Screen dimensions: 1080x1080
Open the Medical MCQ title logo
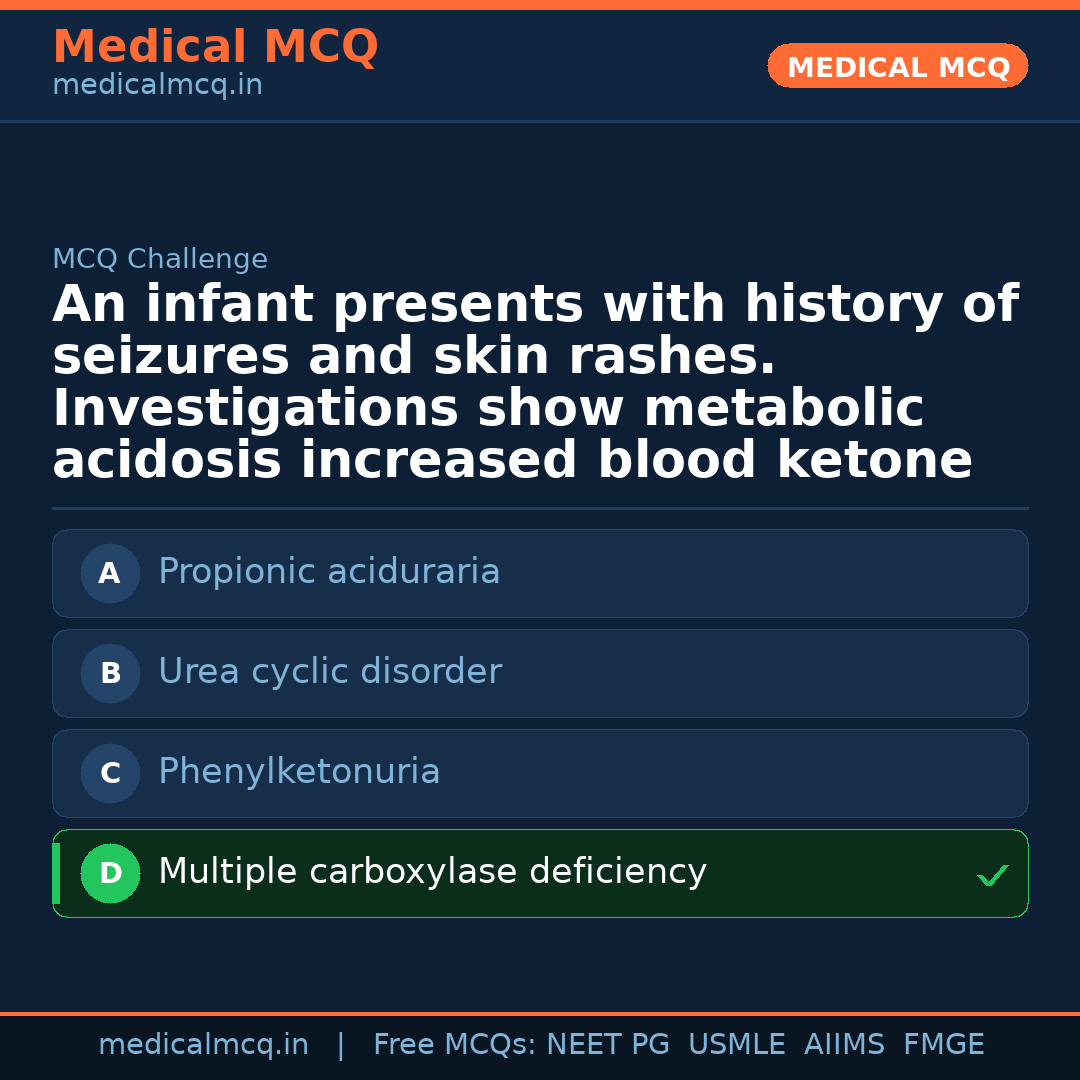point(215,47)
